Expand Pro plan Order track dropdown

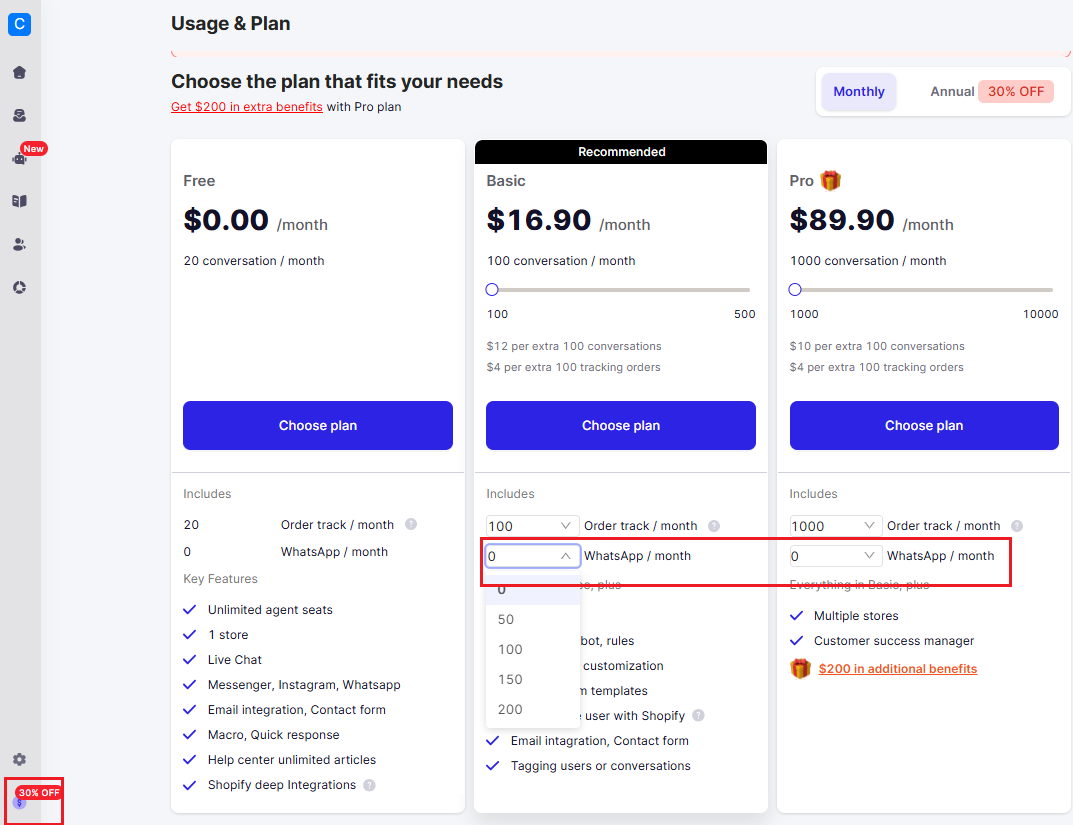[836, 526]
